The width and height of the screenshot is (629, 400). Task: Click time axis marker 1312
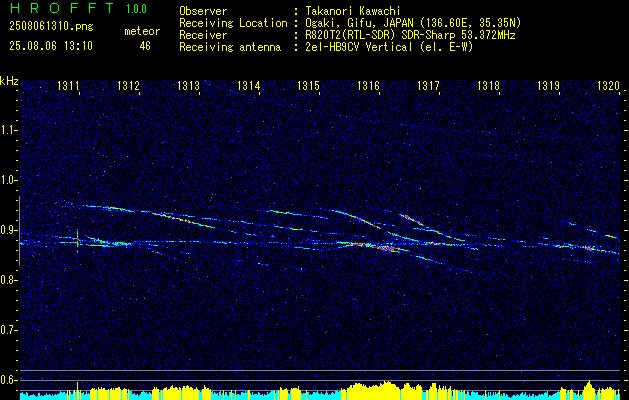pyautogui.click(x=128, y=86)
